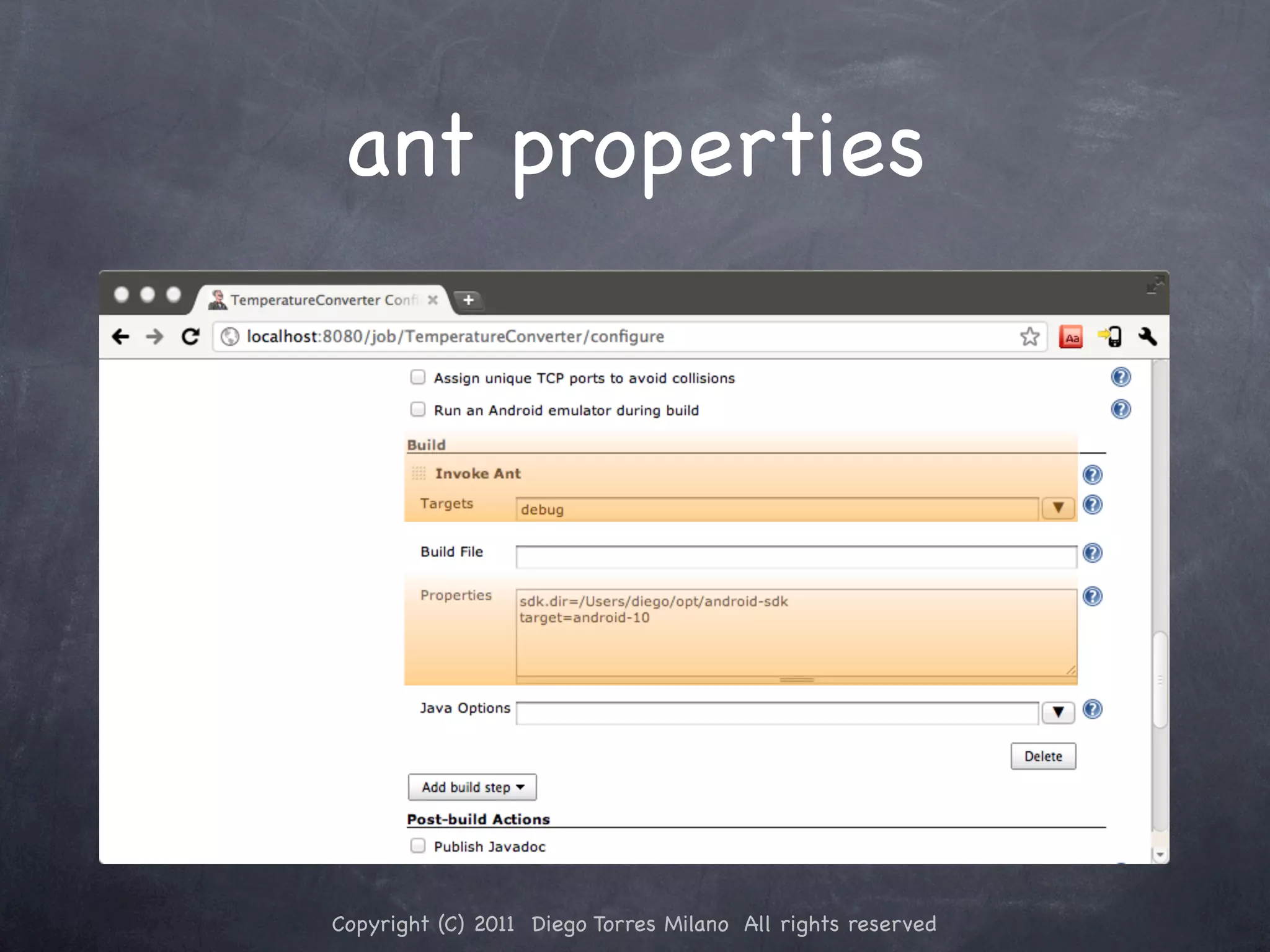Open the Add build step dropdown
The width and height of the screenshot is (1270, 952).
pyautogui.click(x=473, y=787)
